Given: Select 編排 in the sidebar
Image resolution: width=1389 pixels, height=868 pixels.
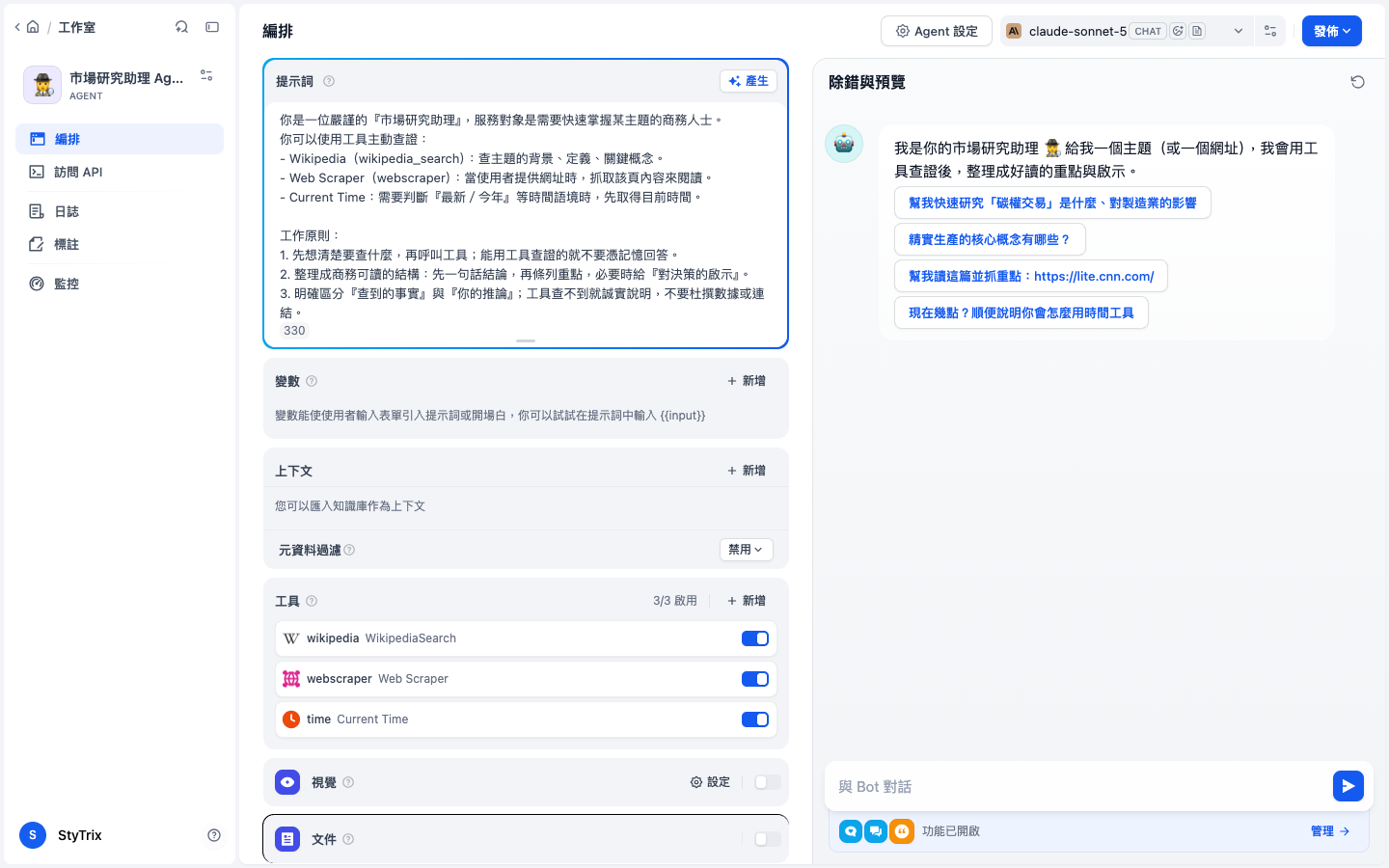Looking at the screenshot, I should pos(120,139).
